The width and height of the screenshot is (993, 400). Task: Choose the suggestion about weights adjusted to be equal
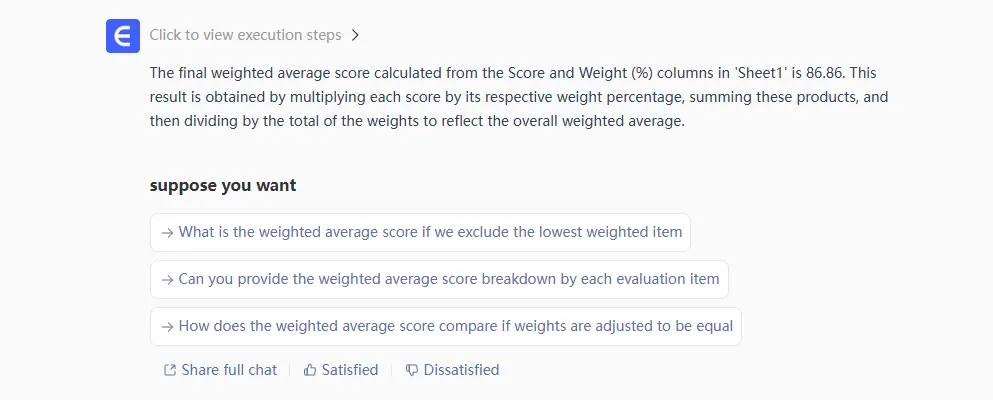[x=455, y=326]
